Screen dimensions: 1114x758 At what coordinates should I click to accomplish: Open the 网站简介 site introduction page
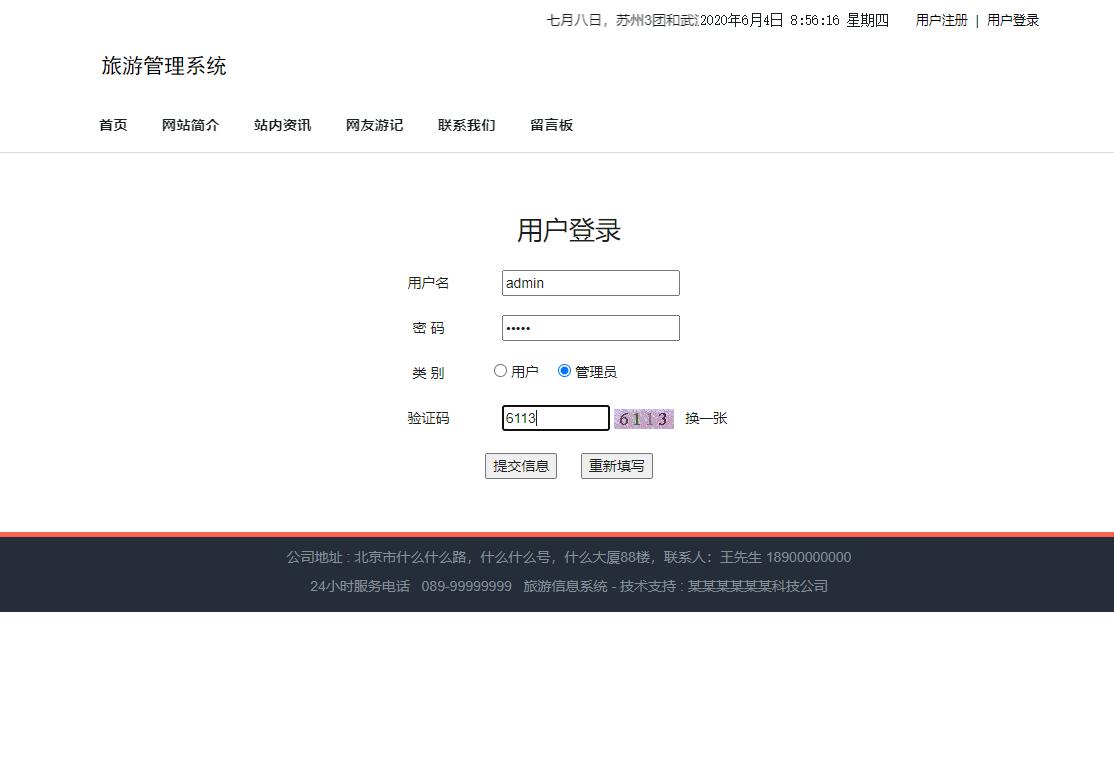(x=190, y=124)
